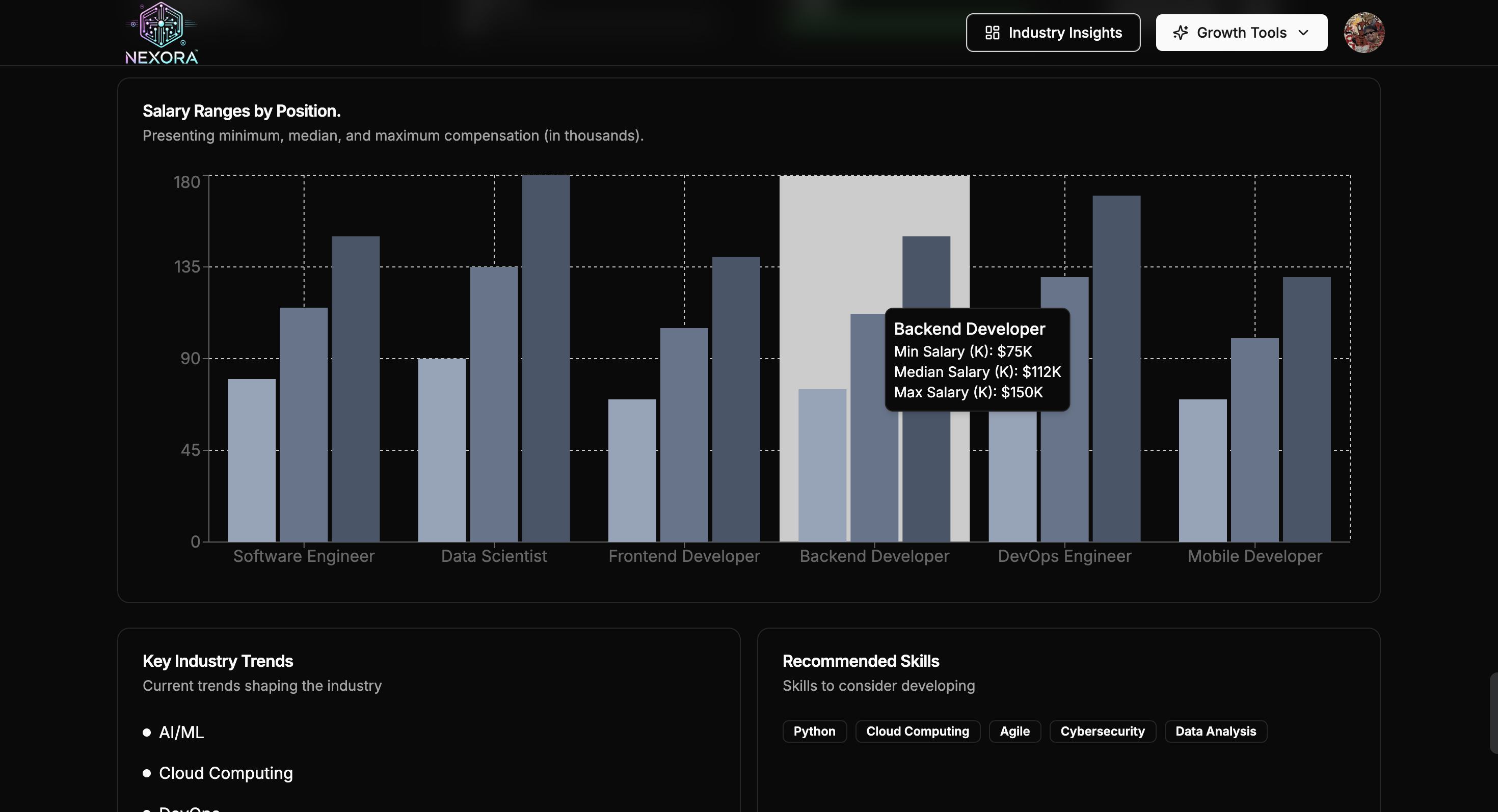Click Frontend Developer min salary bar

[632, 470]
